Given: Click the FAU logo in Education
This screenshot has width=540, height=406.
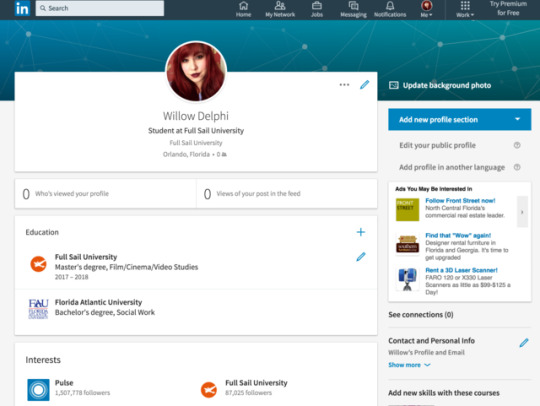Looking at the screenshot, I should [x=38, y=309].
